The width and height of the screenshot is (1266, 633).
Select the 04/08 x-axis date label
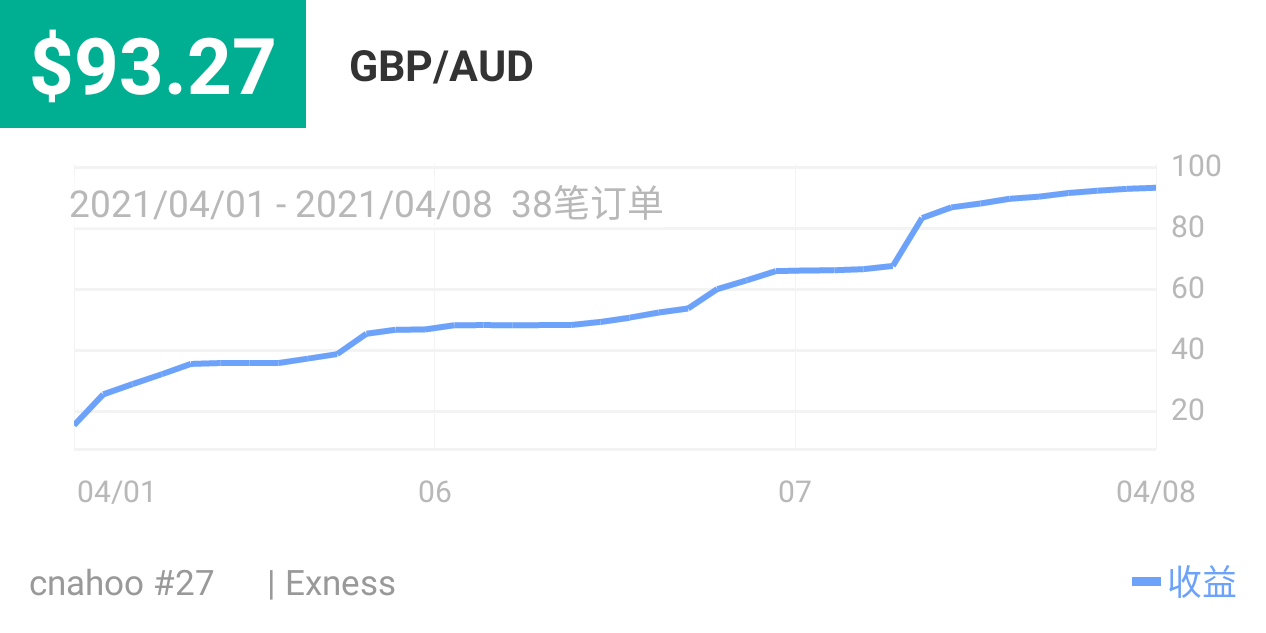[x=1155, y=492]
